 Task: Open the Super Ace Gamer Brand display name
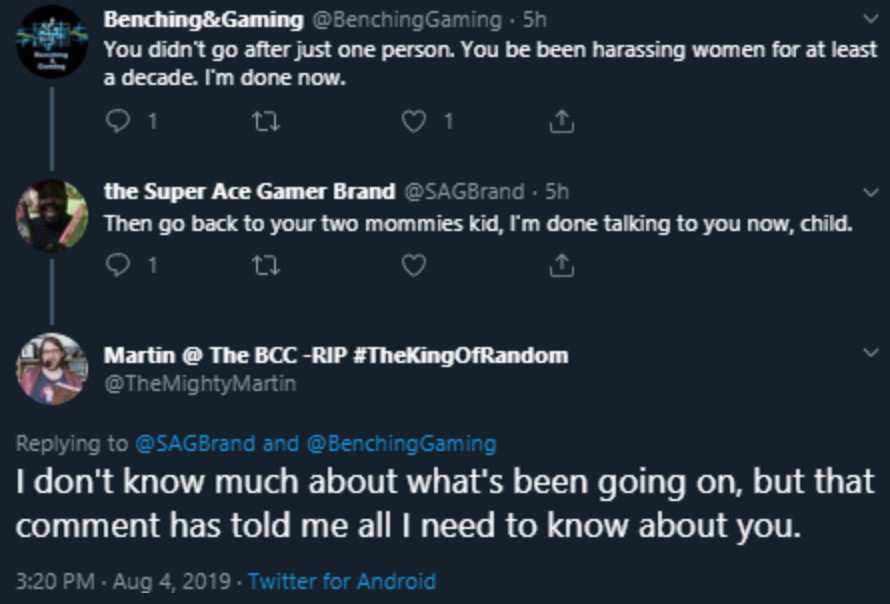tap(249, 191)
